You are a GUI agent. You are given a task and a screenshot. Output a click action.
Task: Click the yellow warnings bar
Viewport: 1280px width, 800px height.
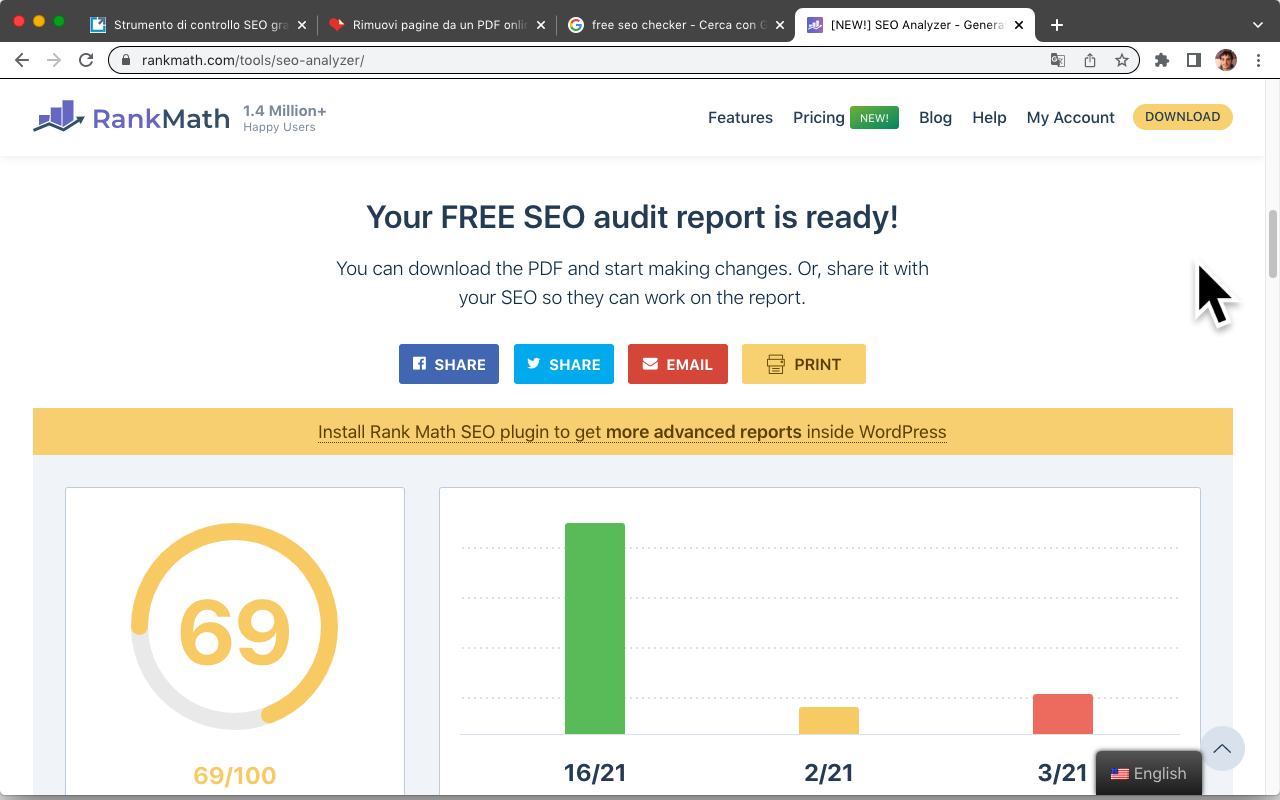[829, 720]
